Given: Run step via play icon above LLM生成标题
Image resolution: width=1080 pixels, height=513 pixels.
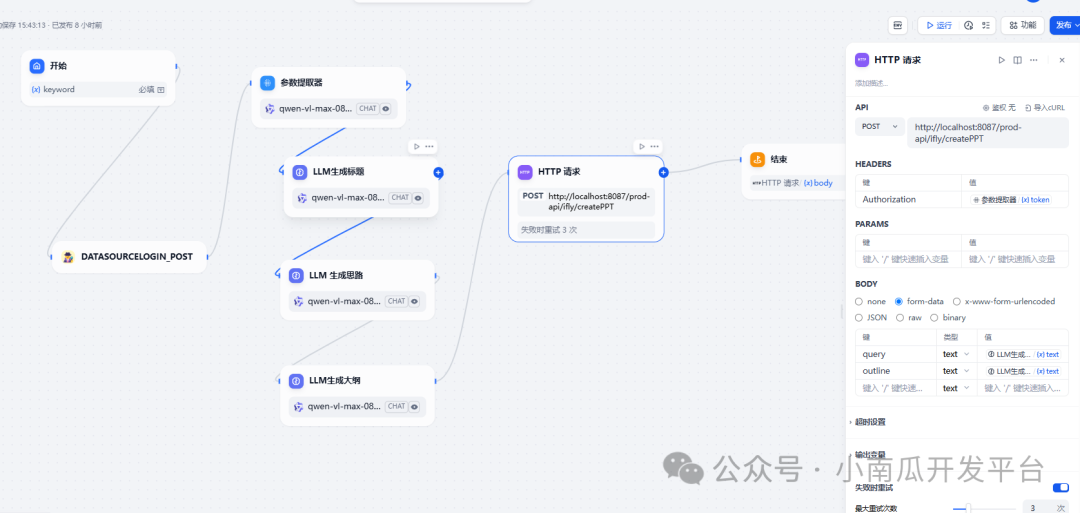Looking at the screenshot, I should 417,146.
